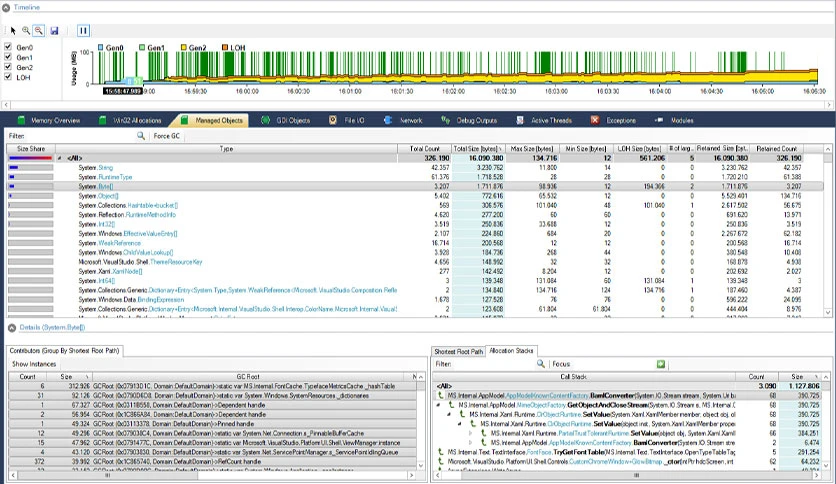Click the allocation stacks Filter input field
This screenshot has height=484, width=836.
[493, 364]
